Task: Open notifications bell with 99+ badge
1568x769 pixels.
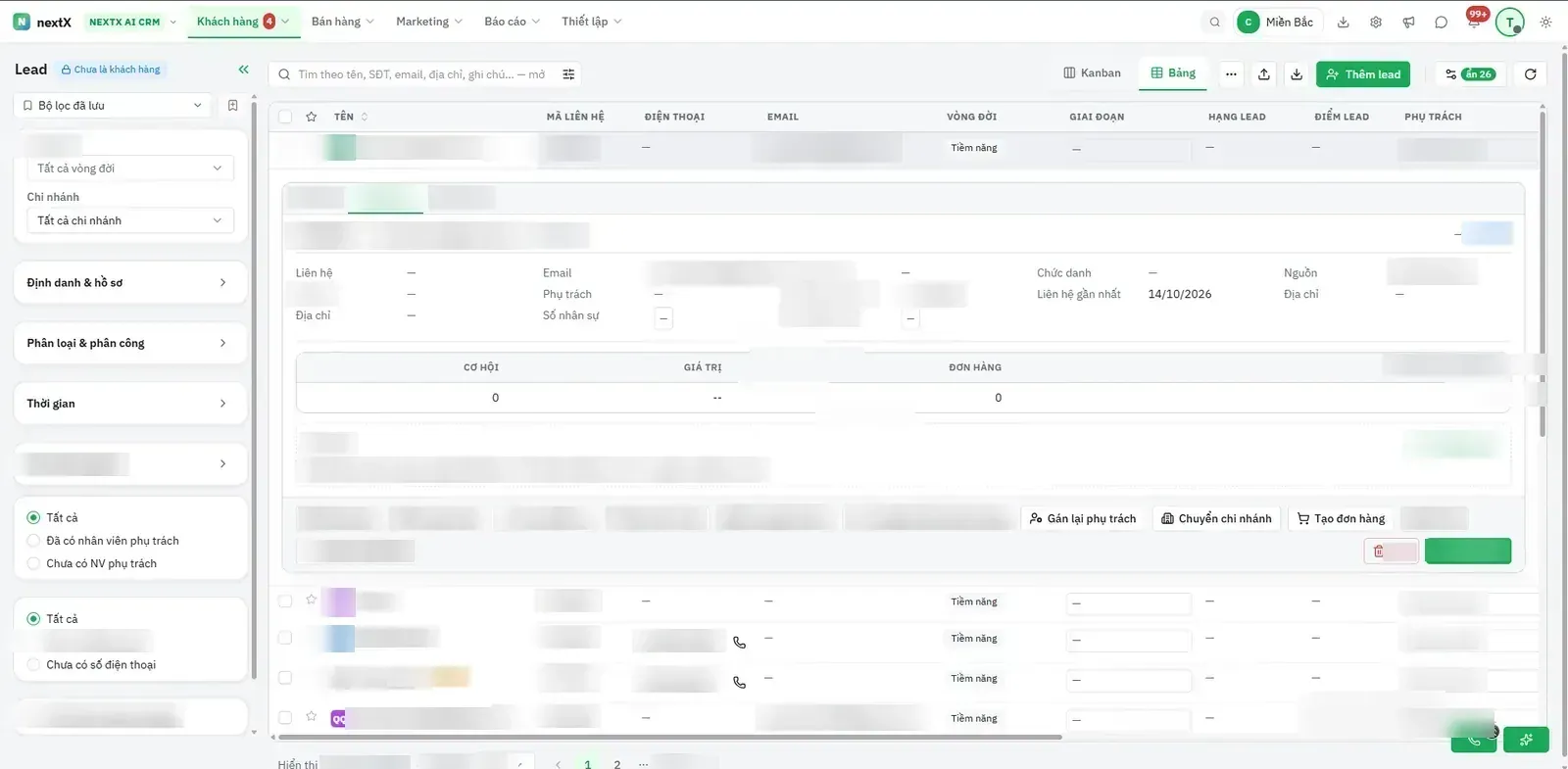Action: pos(1474,21)
